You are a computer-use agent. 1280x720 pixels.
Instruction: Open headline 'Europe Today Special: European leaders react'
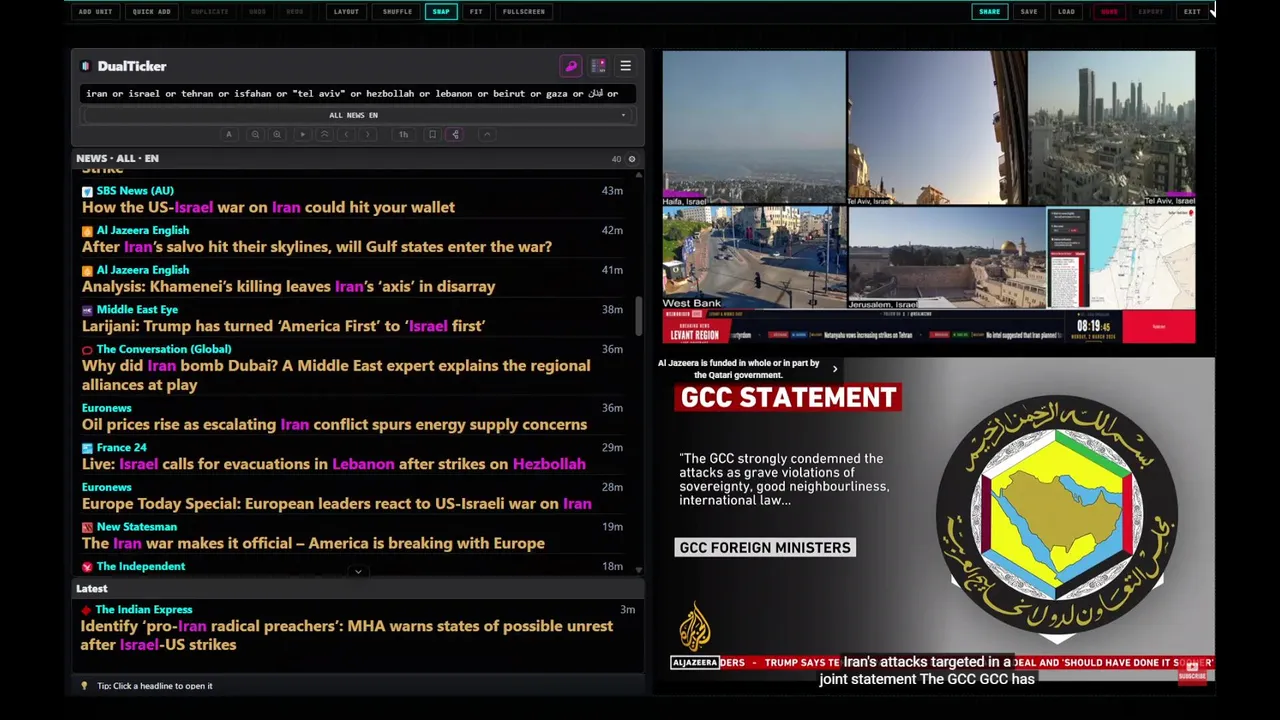[337, 503]
